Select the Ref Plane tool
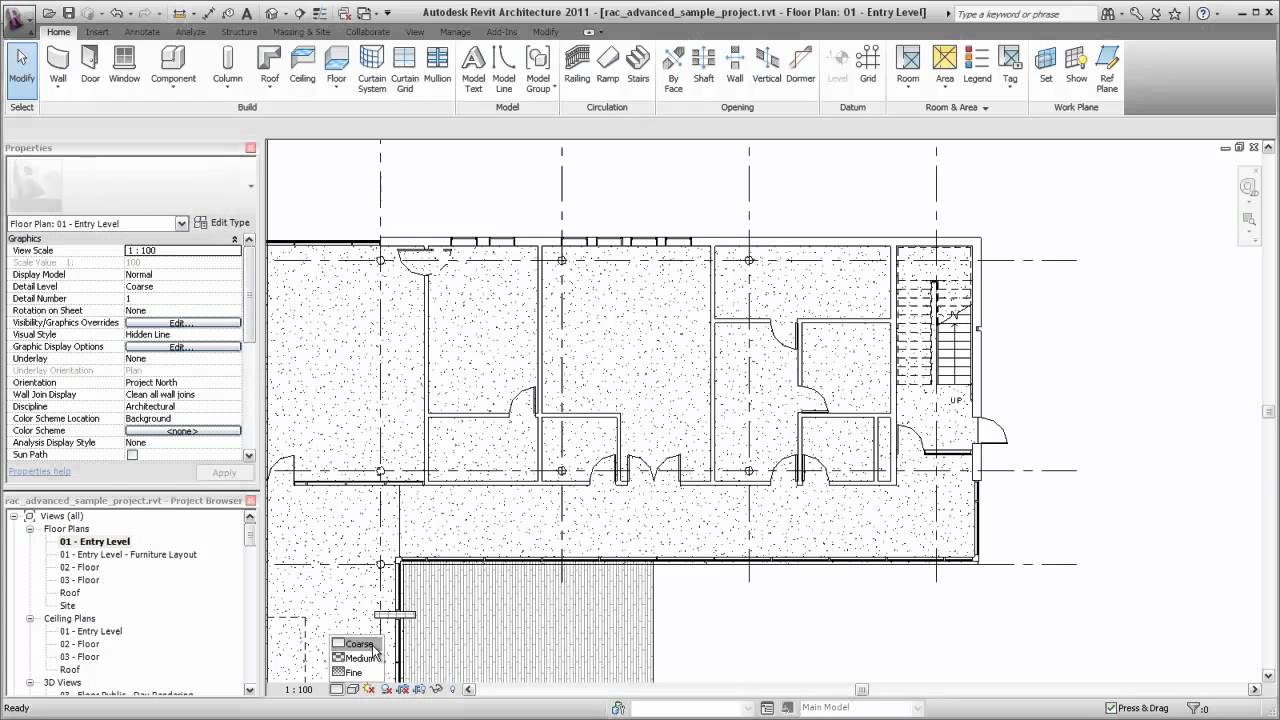Image resolution: width=1280 pixels, height=720 pixels. tap(1107, 70)
